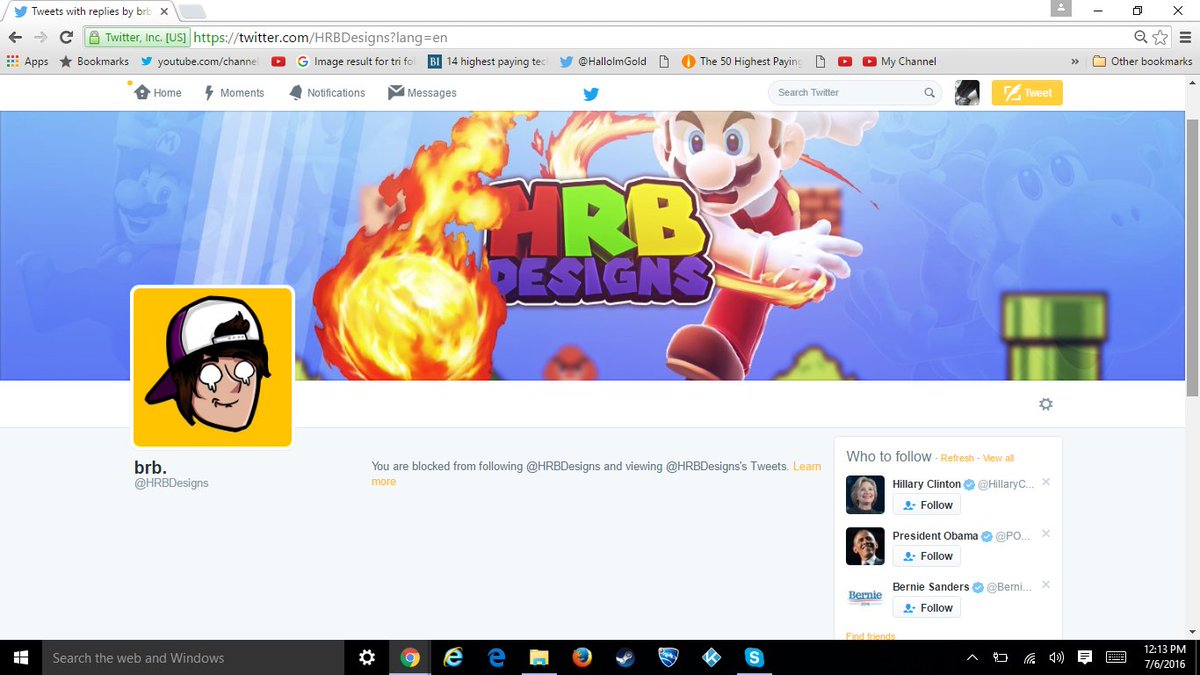Click the yellow Tweet button
Screen dimensions: 1200x675
1027,92
